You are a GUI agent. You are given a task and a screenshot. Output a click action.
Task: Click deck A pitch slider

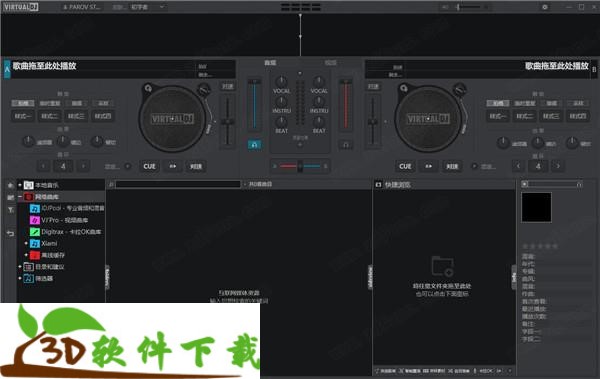[x=228, y=121]
